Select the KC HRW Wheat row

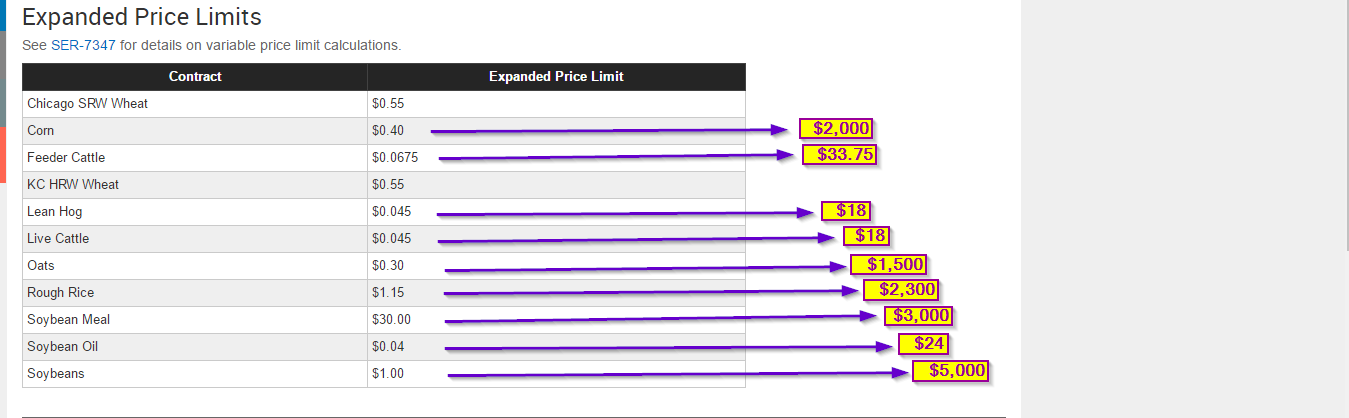[384, 185]
